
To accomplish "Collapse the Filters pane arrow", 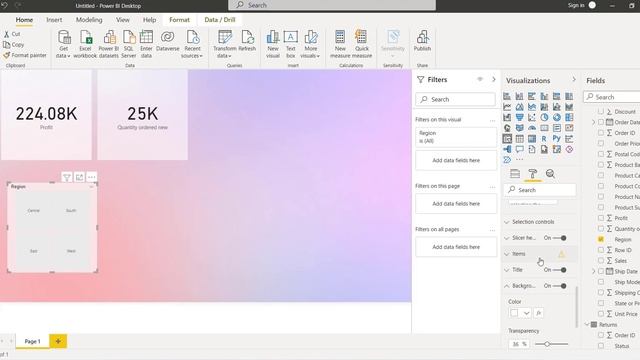I will pyautogui.click(x=493, y=79).
